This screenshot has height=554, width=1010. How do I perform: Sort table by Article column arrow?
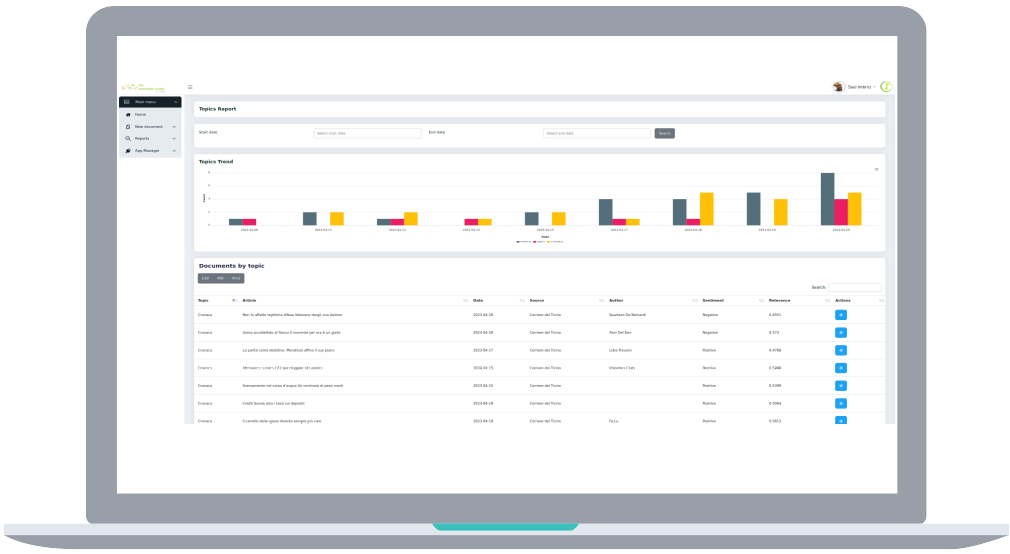465,301
